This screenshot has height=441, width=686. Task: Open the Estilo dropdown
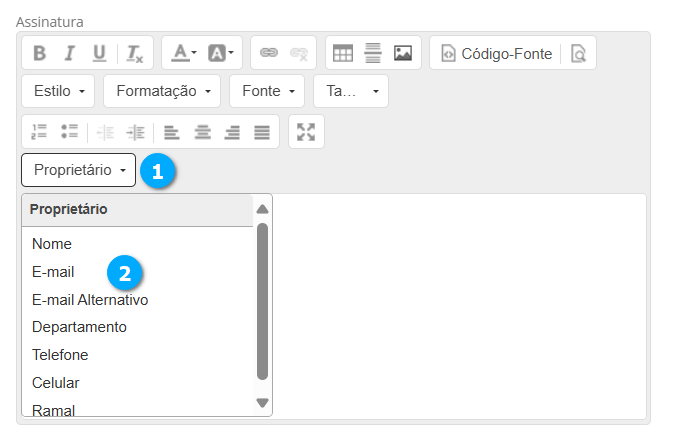click(x=58, y=91)
